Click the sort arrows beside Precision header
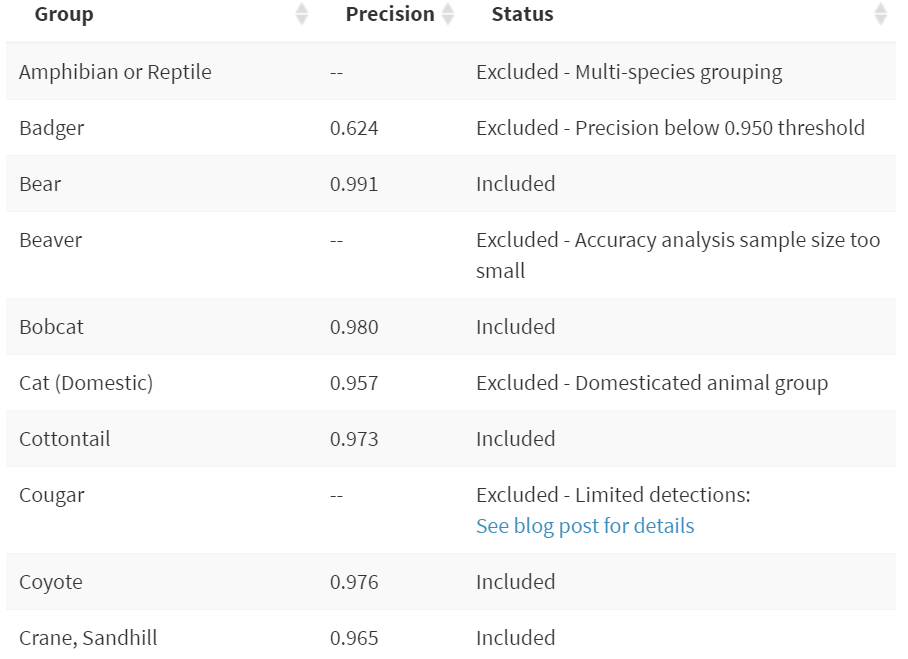This screenshot has width=908, height=659. (x=448, y=14)
